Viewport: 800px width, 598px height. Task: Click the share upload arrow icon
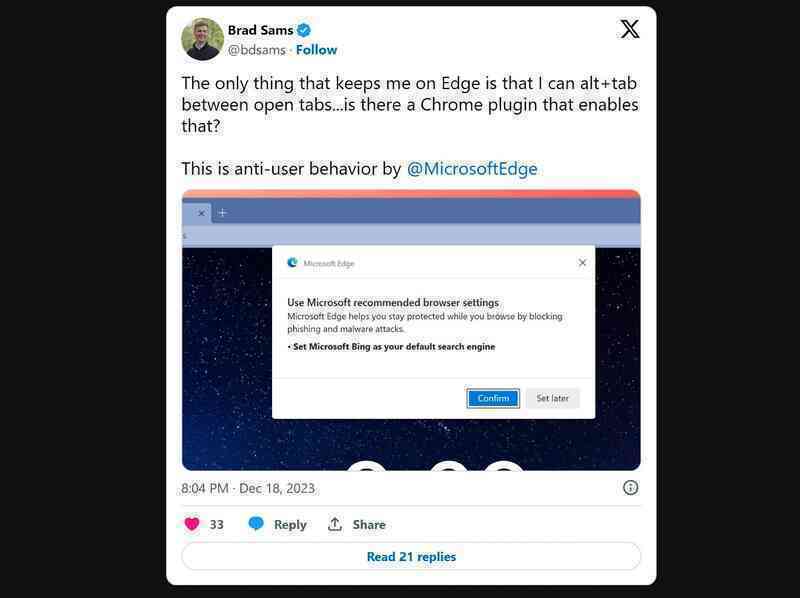(335, 524)
